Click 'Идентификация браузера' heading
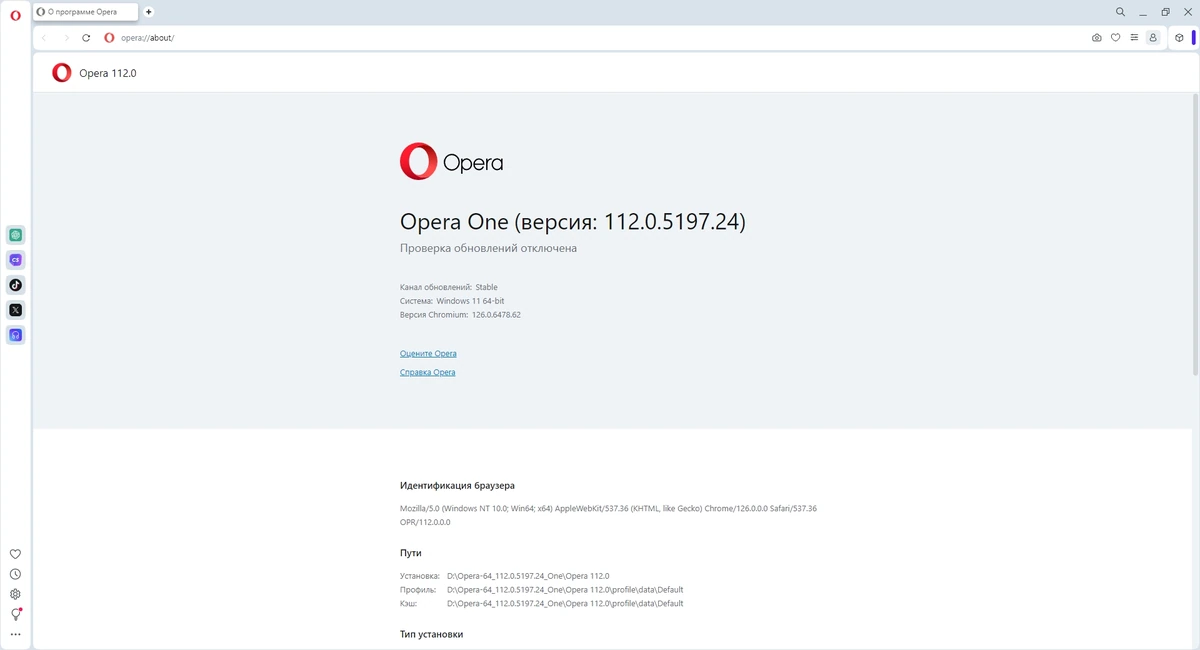Viewport: 1200px width, 650px height. pos(457,486)
